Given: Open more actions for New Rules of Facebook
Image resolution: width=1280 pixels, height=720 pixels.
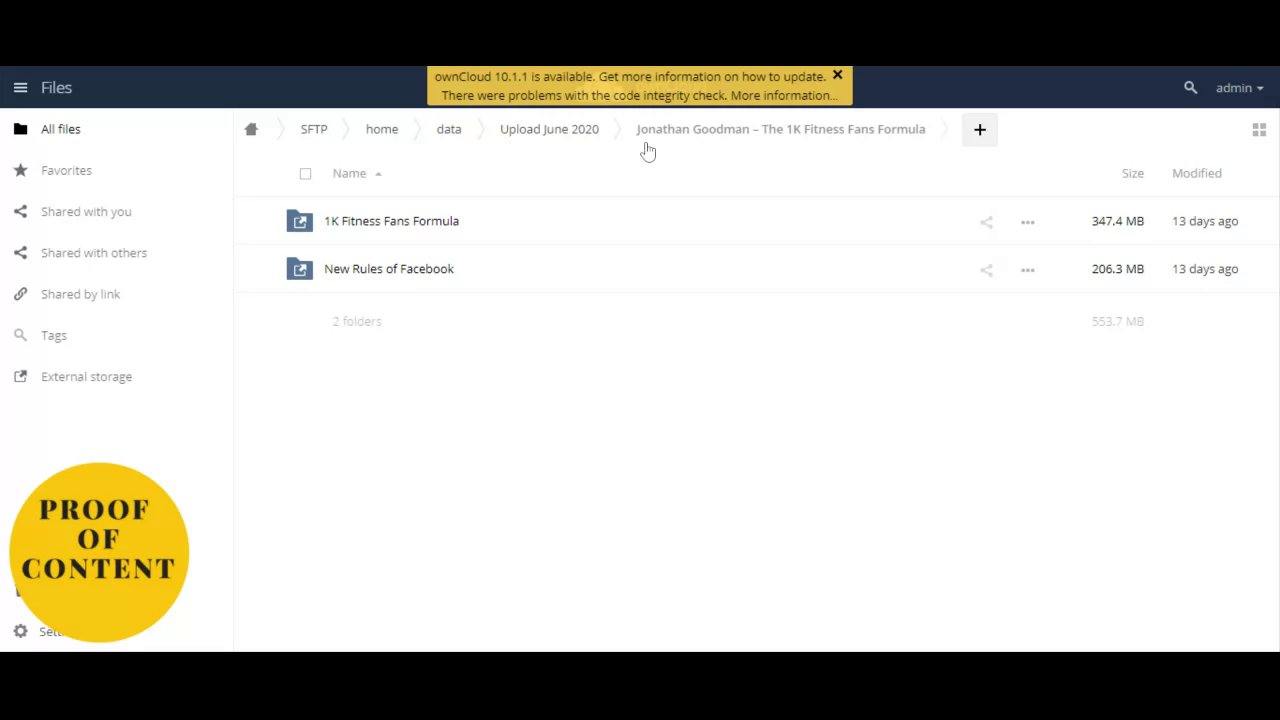Looking at the screenshot, I should (1027, 270).
